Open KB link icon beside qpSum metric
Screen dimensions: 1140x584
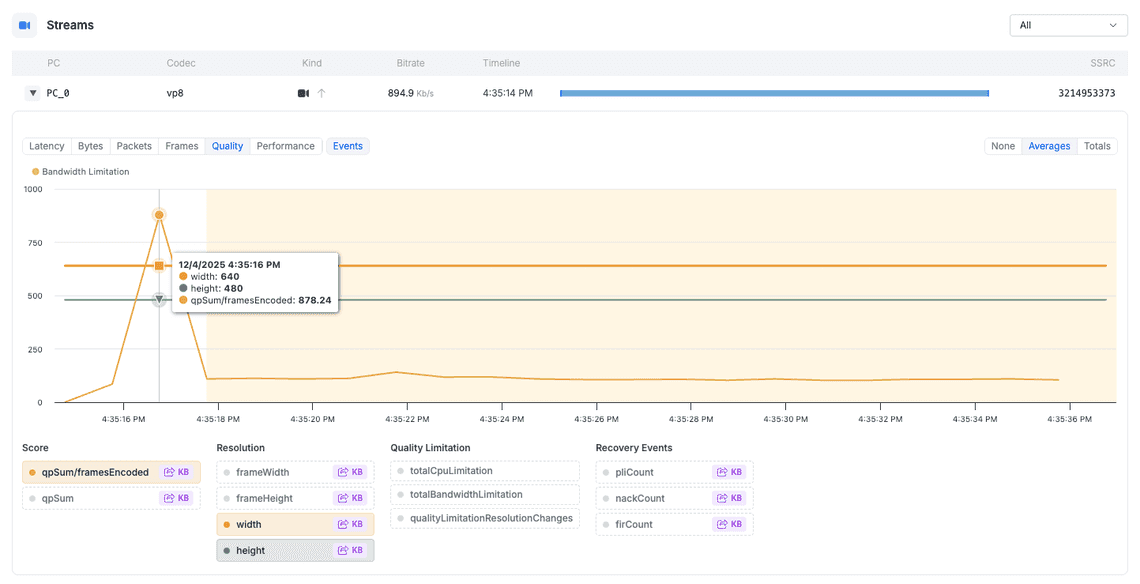[x=176, y=498]
